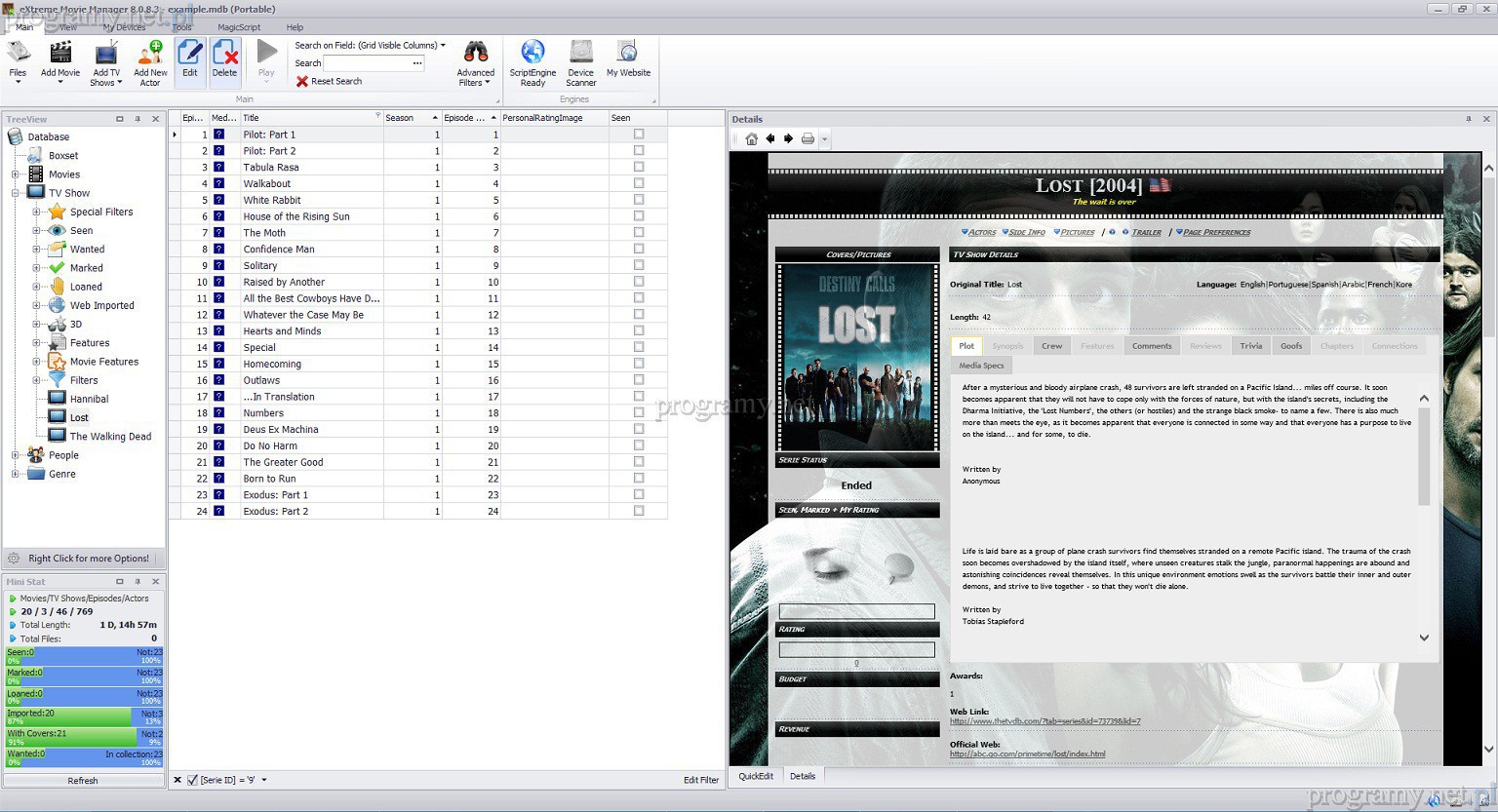Click the Delete toolbar icon
Viewport: 1498px width, 812px height.
(224, 54)
